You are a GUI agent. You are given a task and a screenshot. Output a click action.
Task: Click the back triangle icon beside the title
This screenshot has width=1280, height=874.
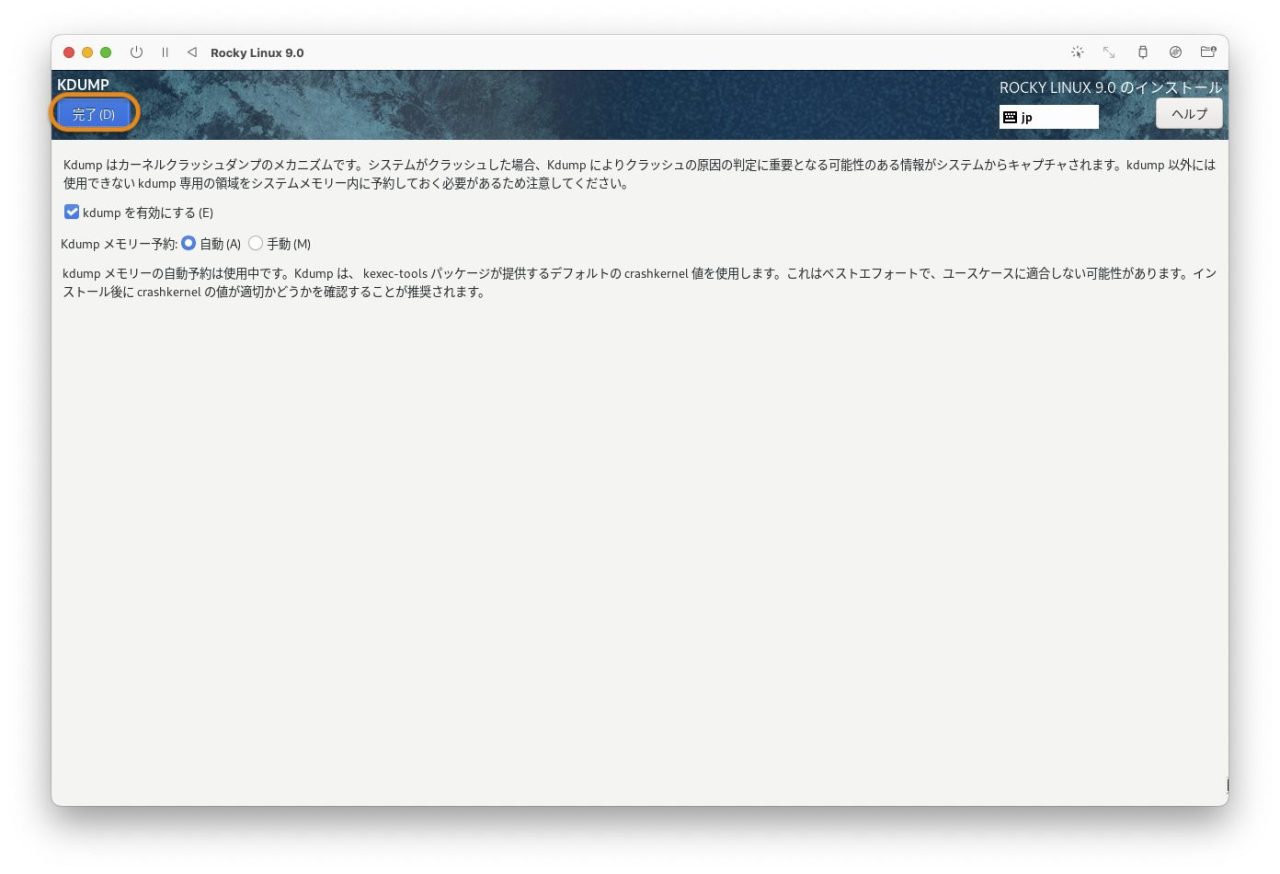coord(190,52)
